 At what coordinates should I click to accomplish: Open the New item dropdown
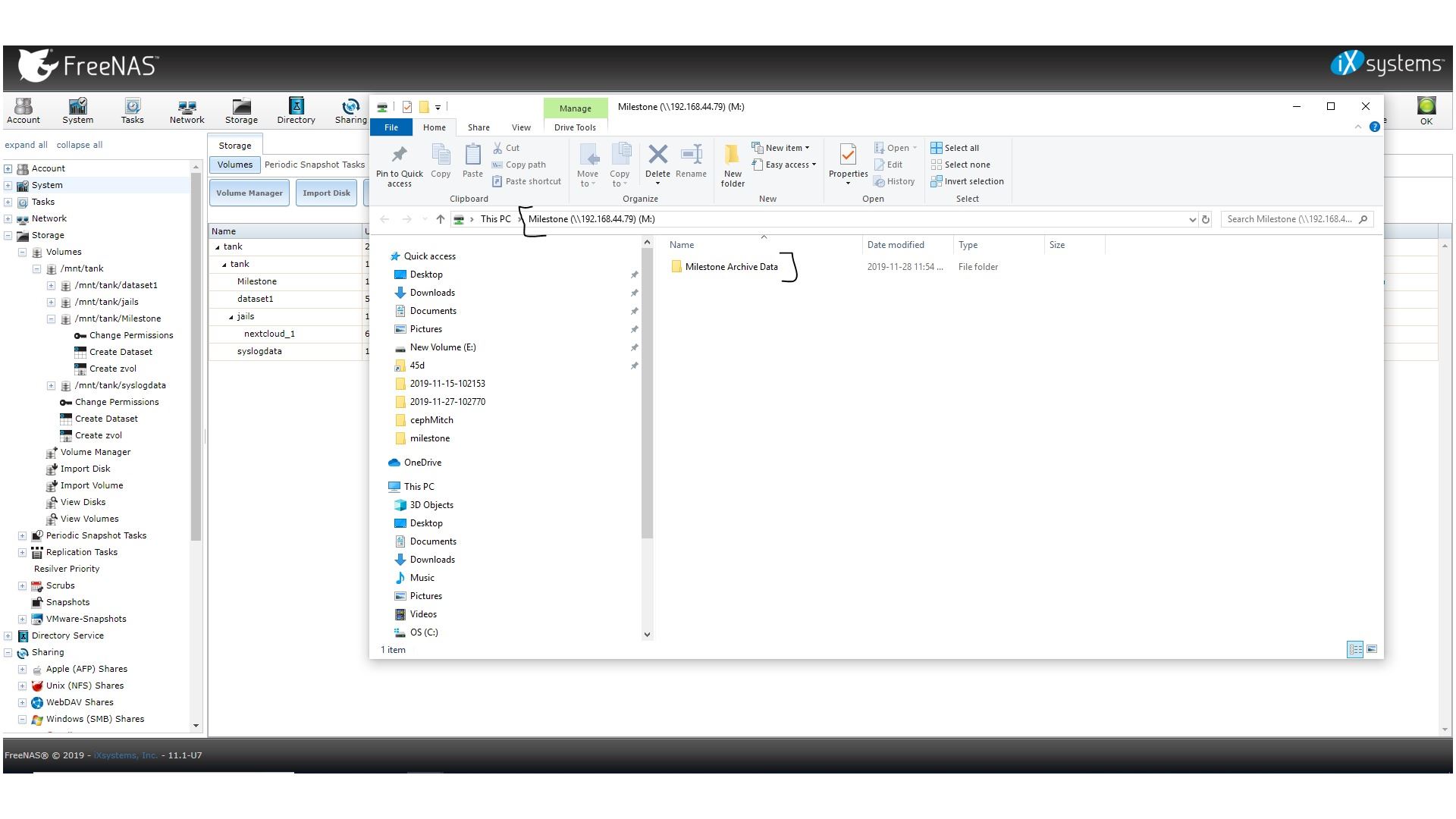780,148
